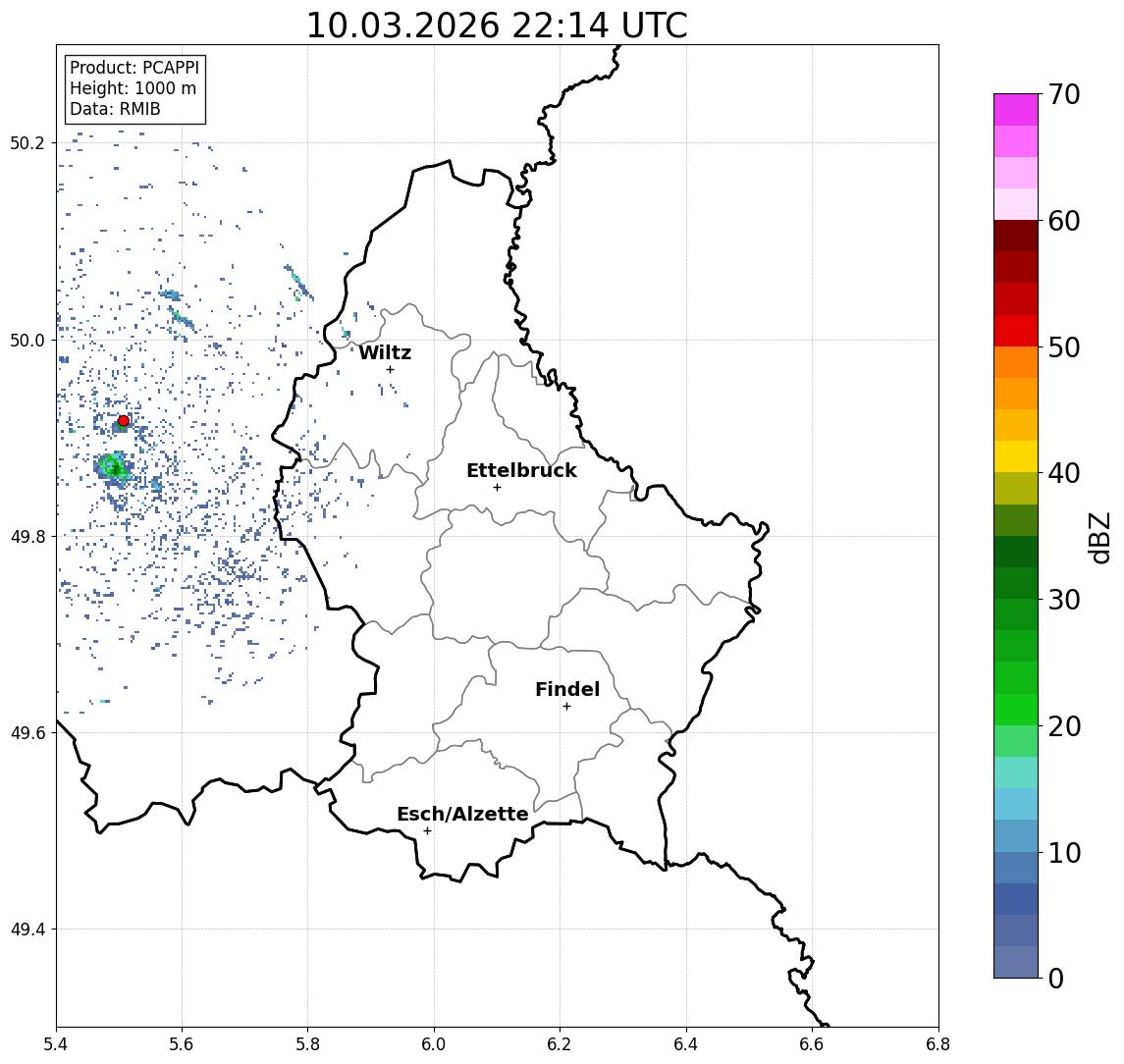Screen dimensions: 1124x1064
Task: Select the Findel label text
Action: 567,689
